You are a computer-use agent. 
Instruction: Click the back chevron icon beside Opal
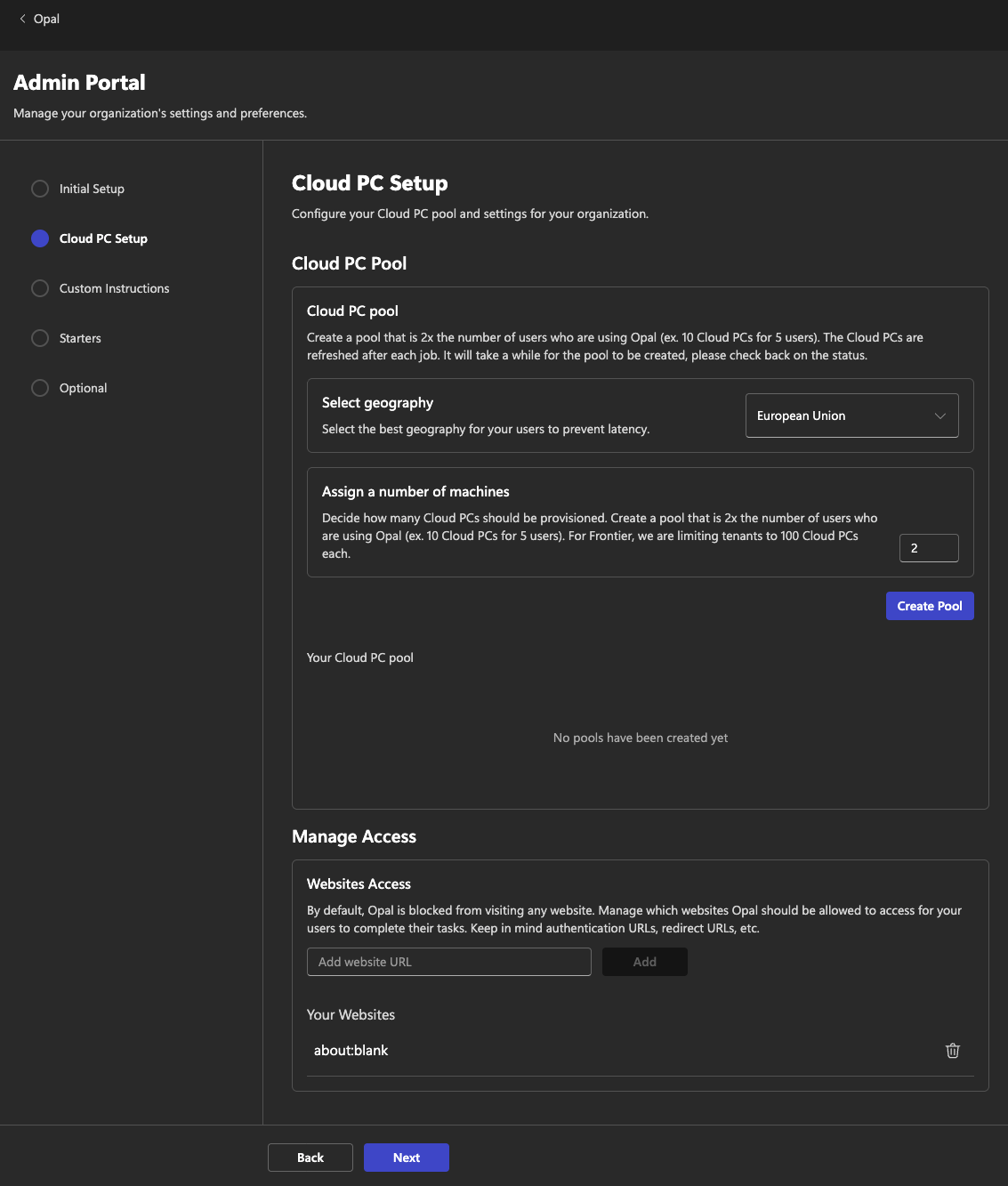[22, 19]
